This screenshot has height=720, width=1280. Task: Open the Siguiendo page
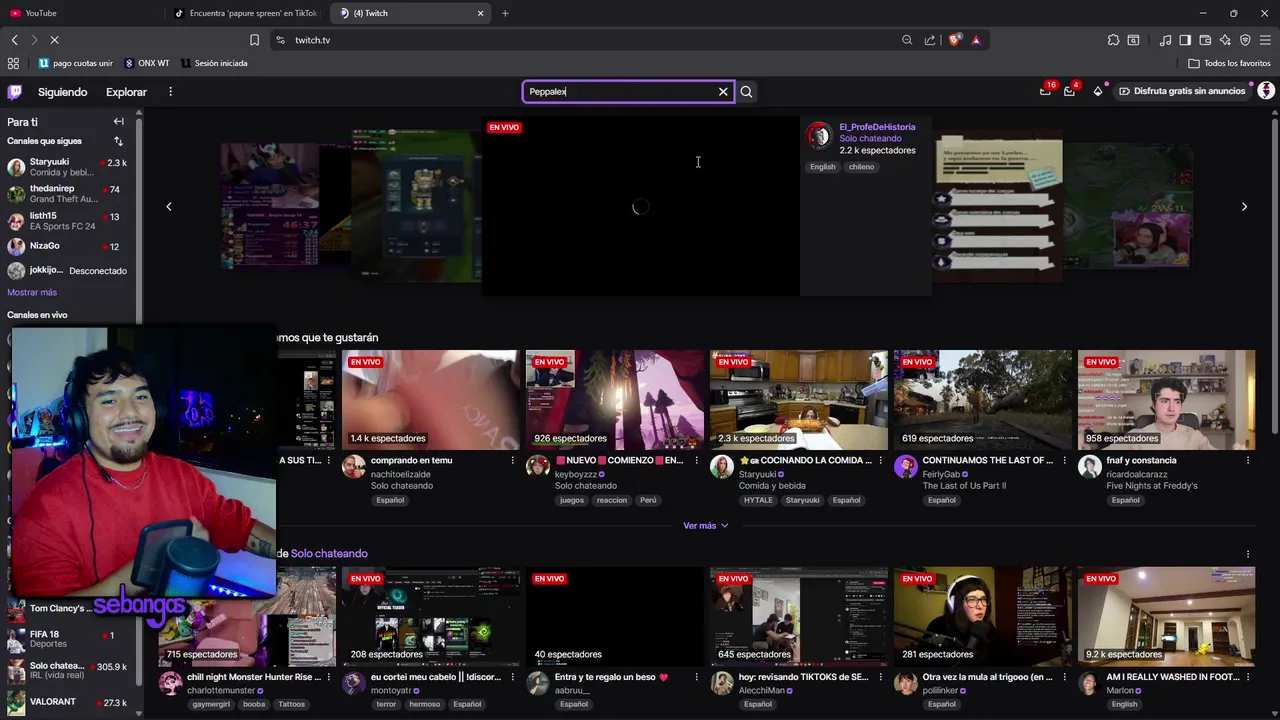[x=62, y=92]
